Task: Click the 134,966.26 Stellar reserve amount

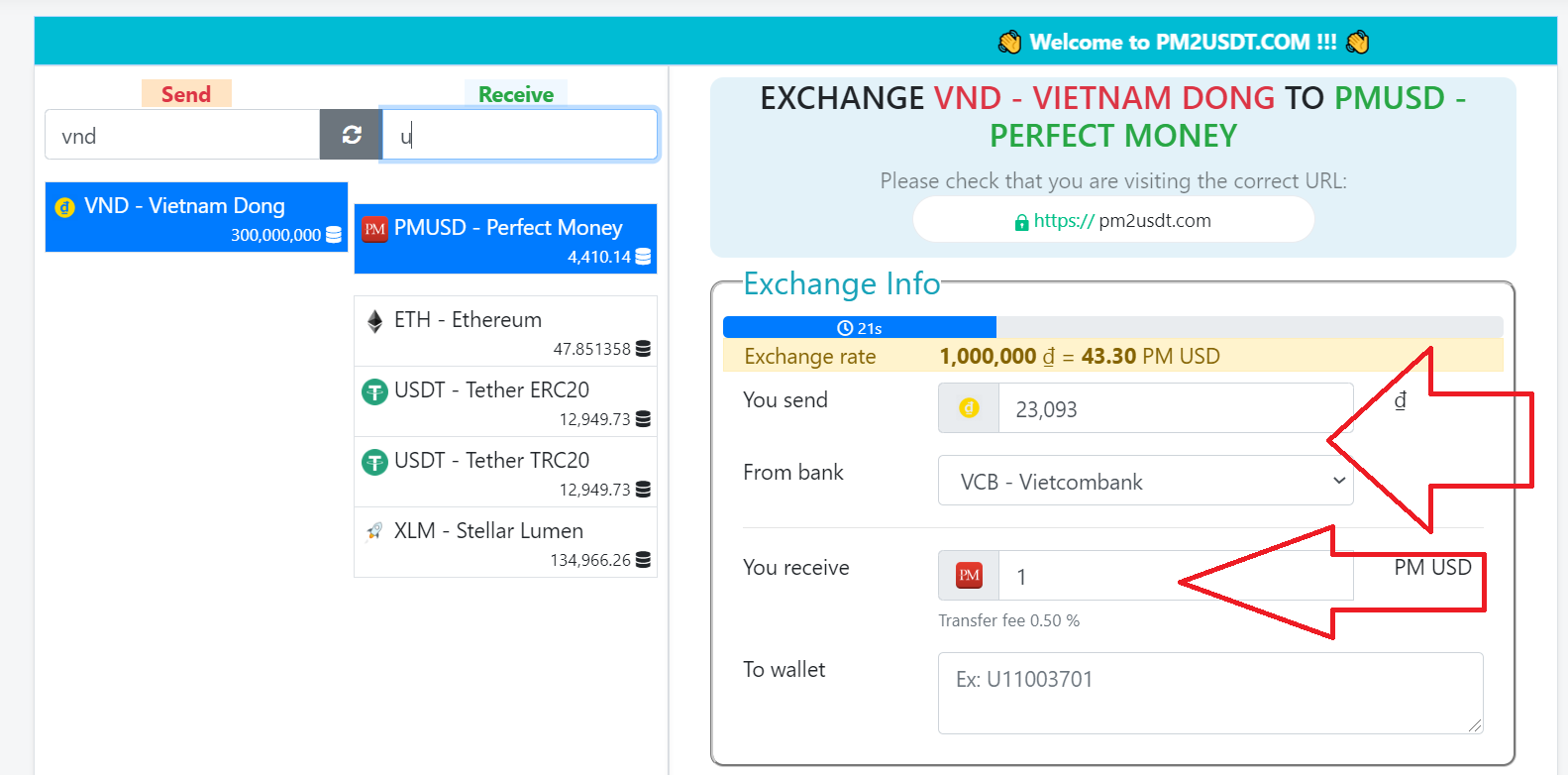Action: (x=590, y=560)
